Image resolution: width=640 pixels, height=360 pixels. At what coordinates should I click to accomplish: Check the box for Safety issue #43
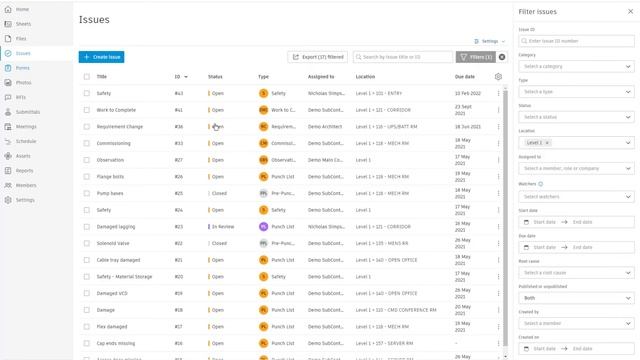tap(87, 93)
